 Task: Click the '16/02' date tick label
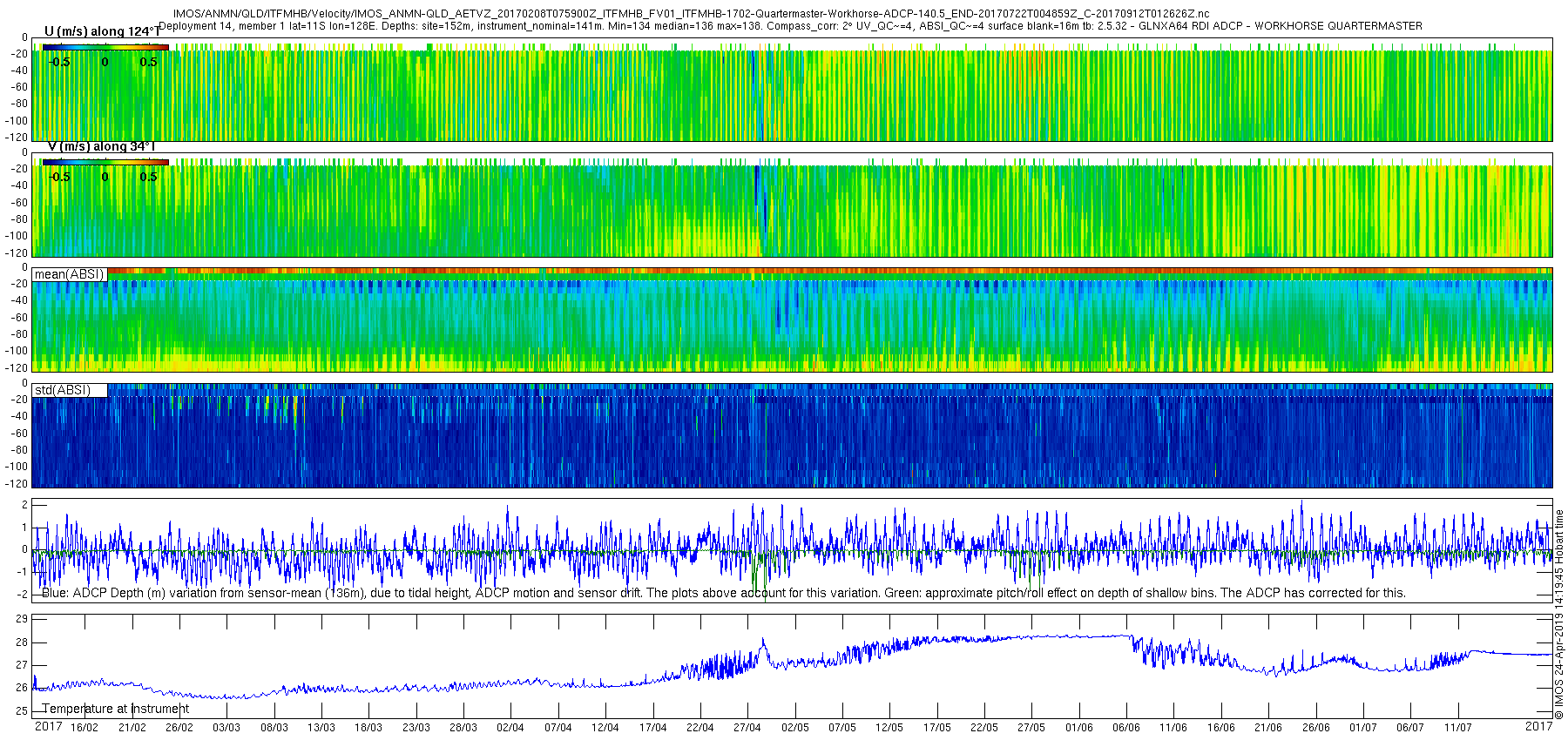click(x=84, y=728)
